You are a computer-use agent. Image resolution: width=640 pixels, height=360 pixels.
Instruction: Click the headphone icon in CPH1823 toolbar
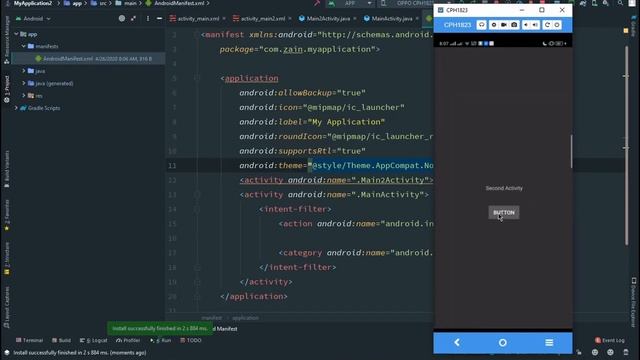click(482, 25)
